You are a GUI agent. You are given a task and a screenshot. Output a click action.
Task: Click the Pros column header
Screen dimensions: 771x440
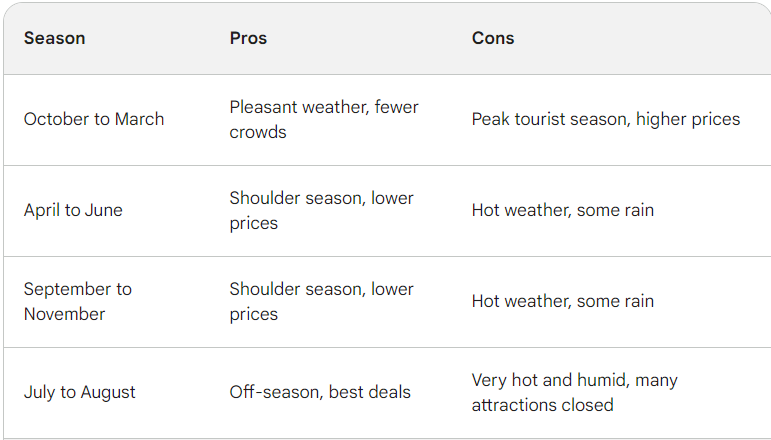pyautogui.click(x=248, y=38)
